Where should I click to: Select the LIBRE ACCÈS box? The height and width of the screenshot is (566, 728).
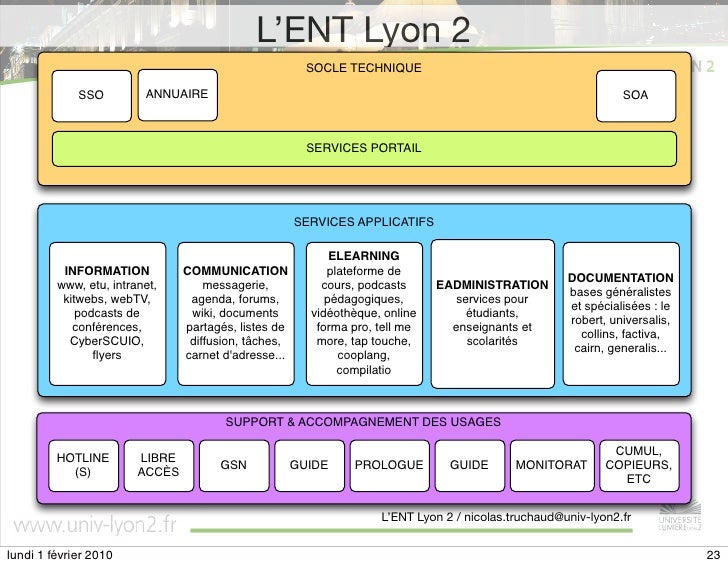(x=158, y=465)
